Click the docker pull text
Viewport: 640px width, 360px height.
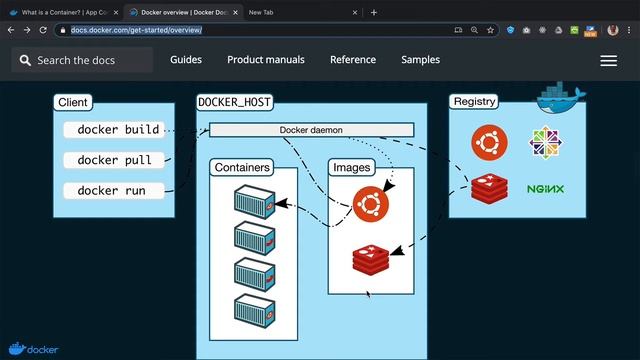pyautogui.click(x=114, y=160)
